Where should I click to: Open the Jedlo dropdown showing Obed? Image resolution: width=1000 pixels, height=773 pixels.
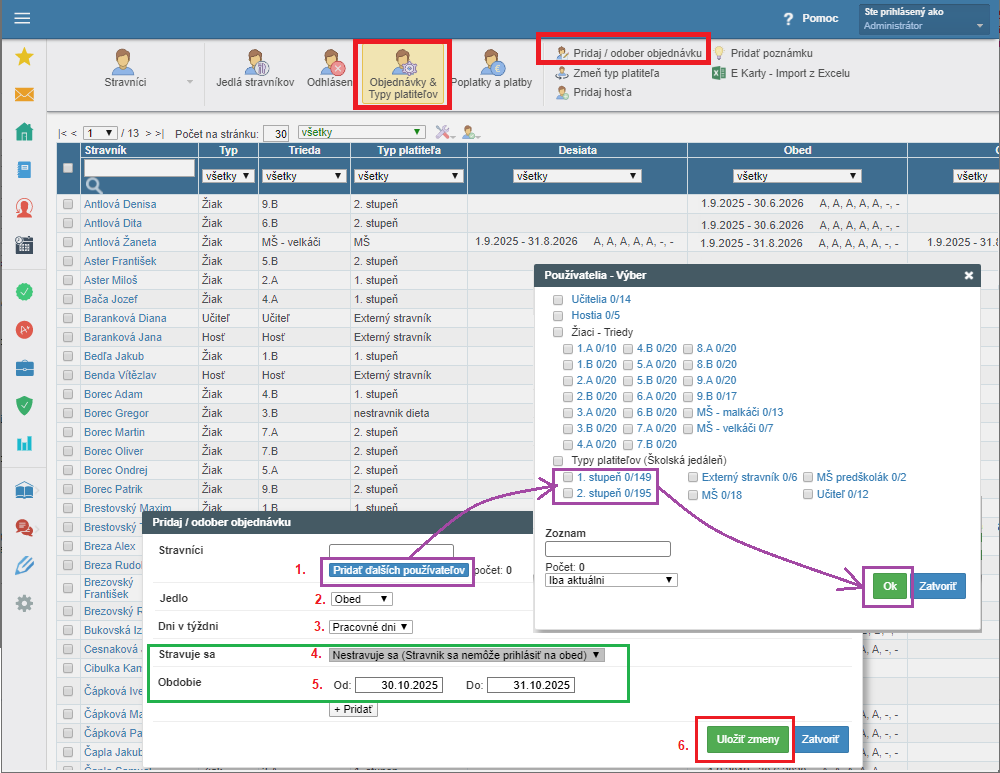pos(361,599)
